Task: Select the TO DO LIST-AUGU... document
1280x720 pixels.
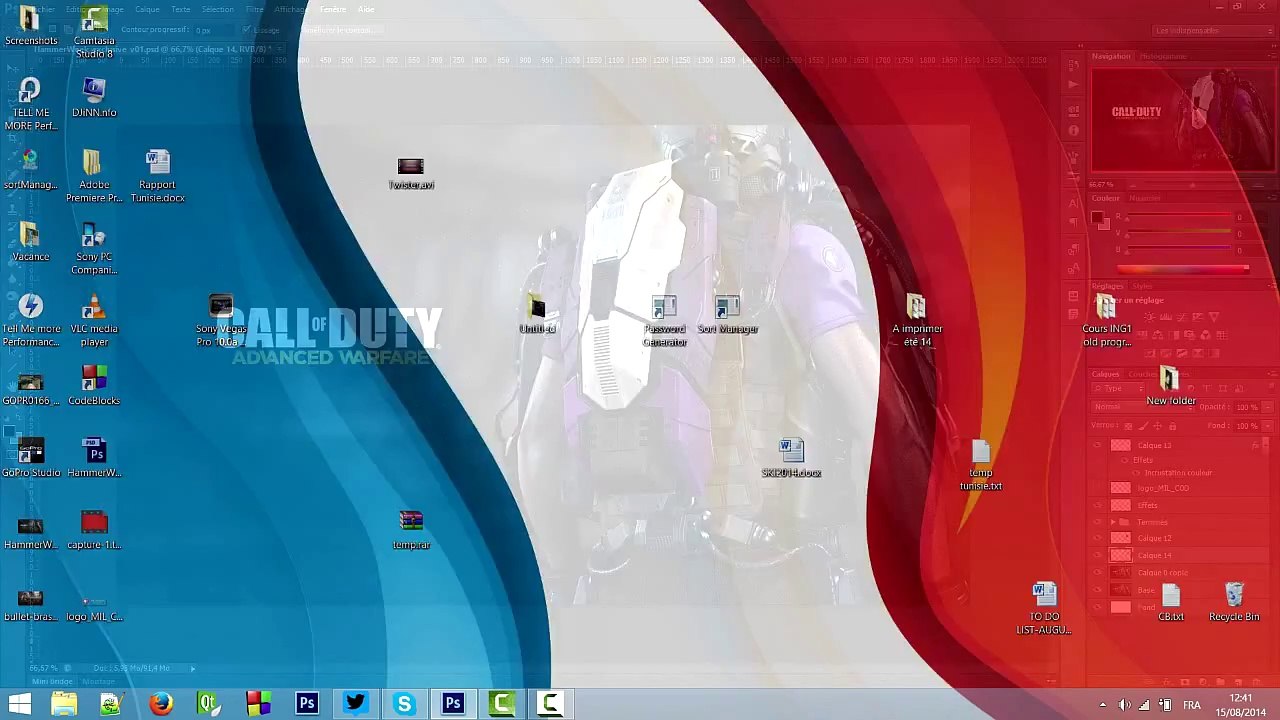Action: [1044, 609]
